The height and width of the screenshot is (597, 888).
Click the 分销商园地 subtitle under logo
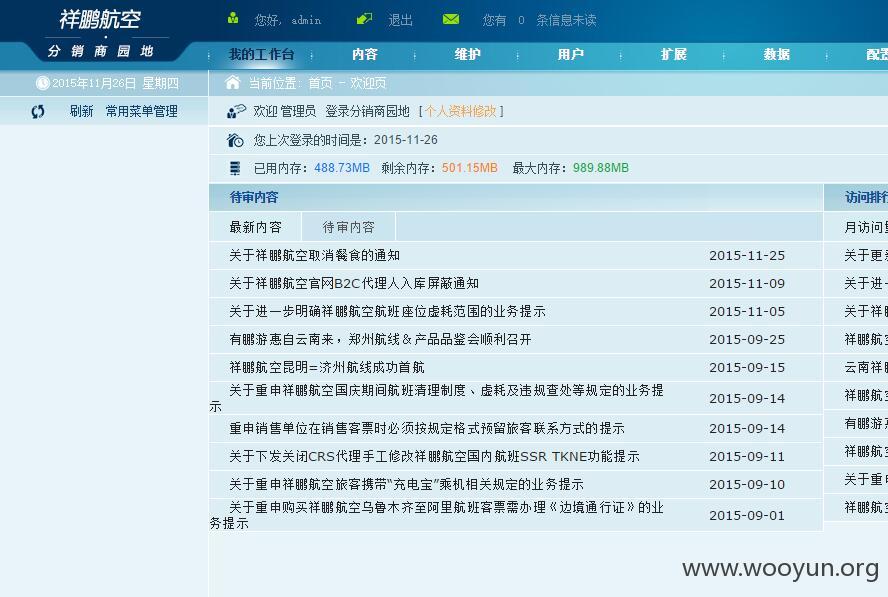(x=101, y=51)
